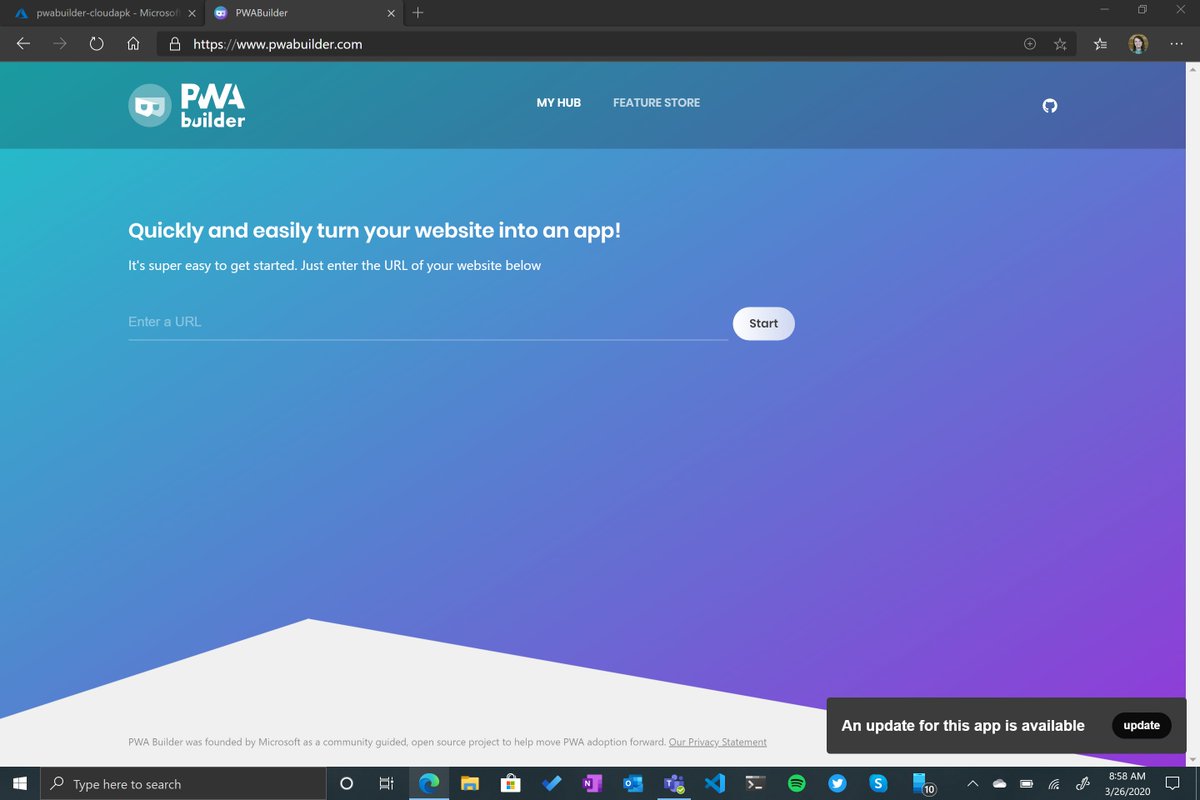
Task: Open Microsoft To Do checkmark icon
Action: pyautogui.click(x=551, y=784)
